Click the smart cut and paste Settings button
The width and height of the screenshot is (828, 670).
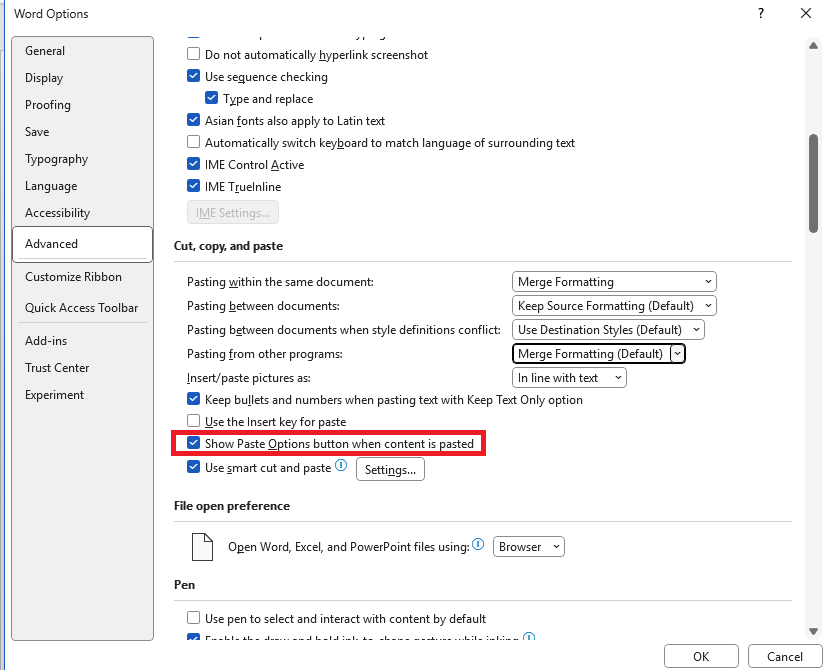pyautogui.click(x=390, y=468)
